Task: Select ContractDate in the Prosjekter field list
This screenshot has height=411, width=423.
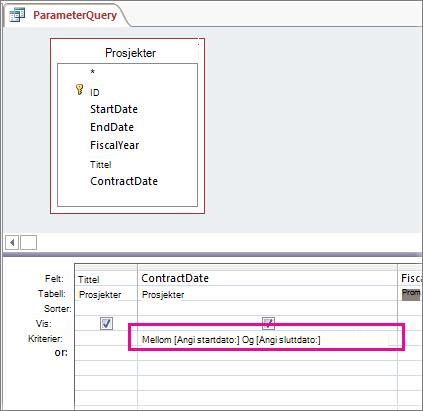Action: click(124, 181)
